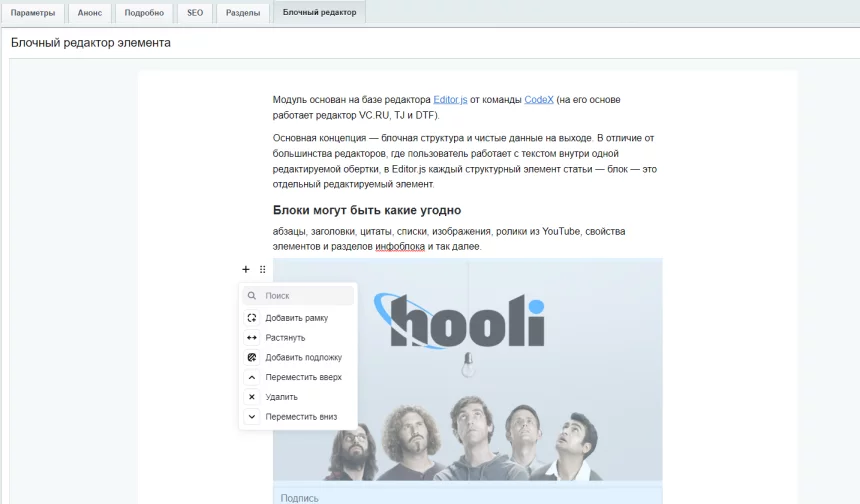Follow the 'Editor.js' hyperlink
Screen dimensions: 860x504
coord(450,100)
